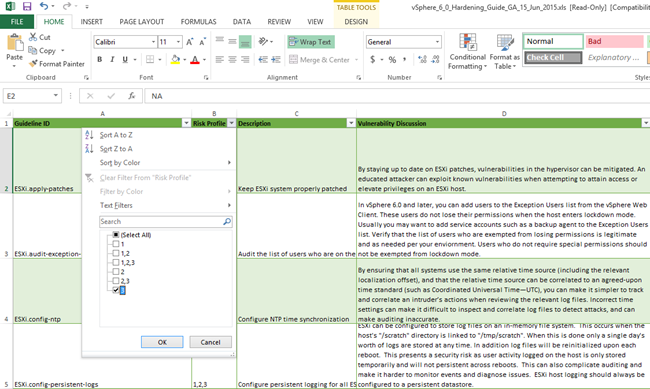Open the font name dropdown (Calibri)
Screen dimensions: 650x389
(153, 42)
